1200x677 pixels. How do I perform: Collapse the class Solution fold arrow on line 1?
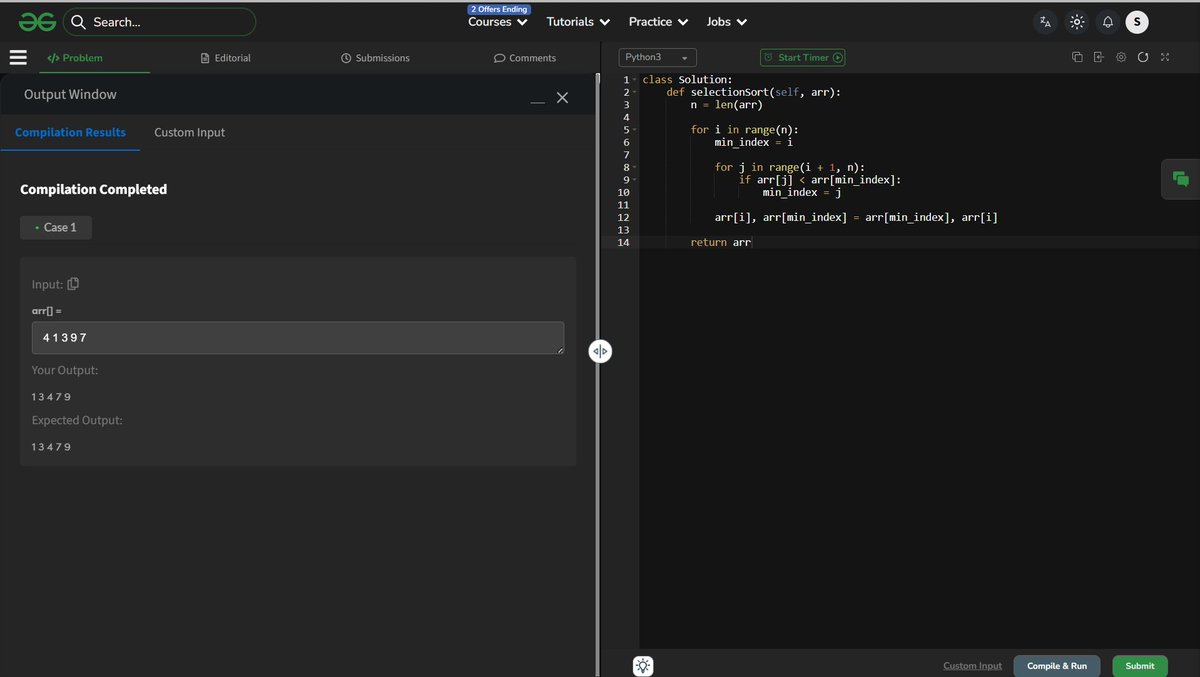click(634, 80)
